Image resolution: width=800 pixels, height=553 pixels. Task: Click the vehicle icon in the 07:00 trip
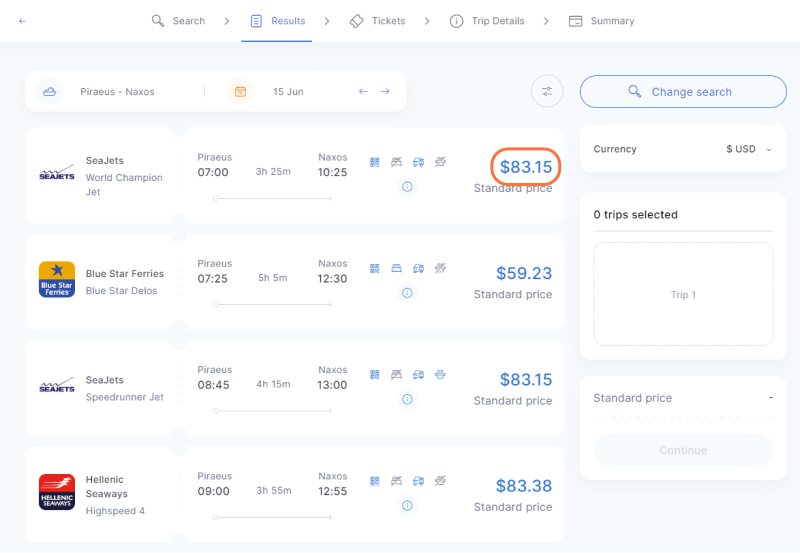418,162
